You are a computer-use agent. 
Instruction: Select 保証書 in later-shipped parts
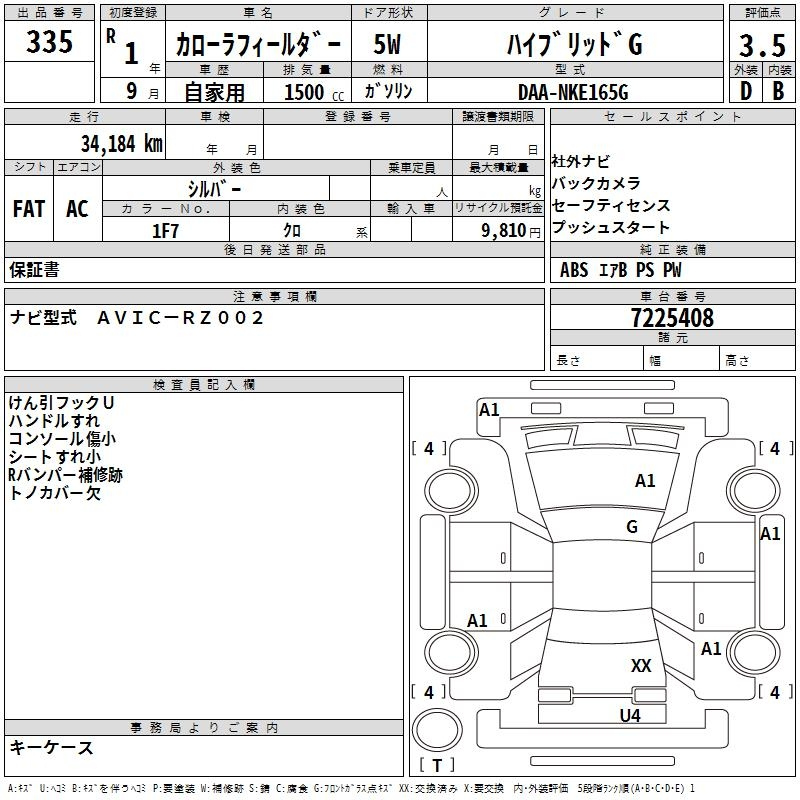tap(34, 270)
